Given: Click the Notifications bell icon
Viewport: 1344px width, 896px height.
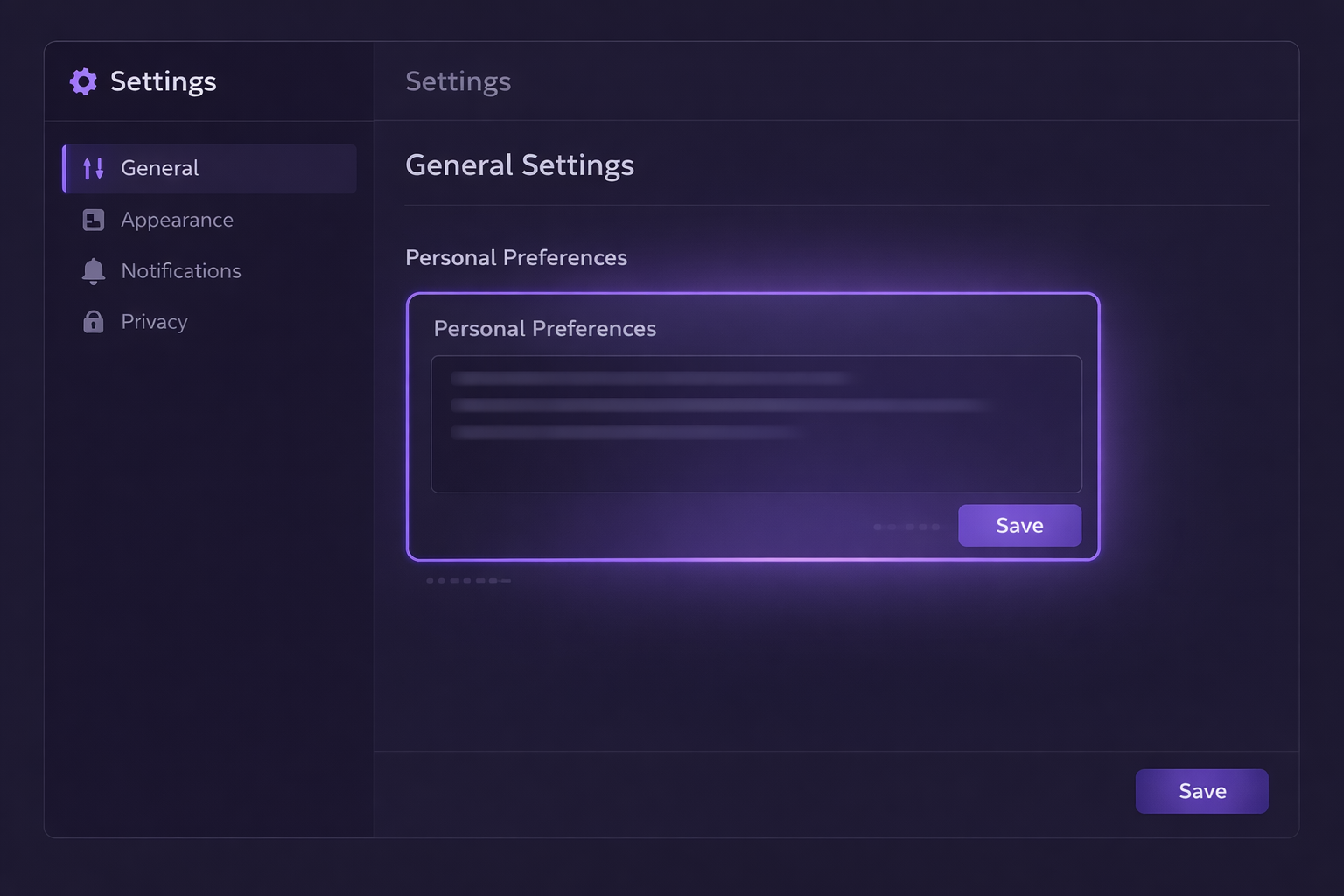Looking at the screenshot, I should 92,270.
